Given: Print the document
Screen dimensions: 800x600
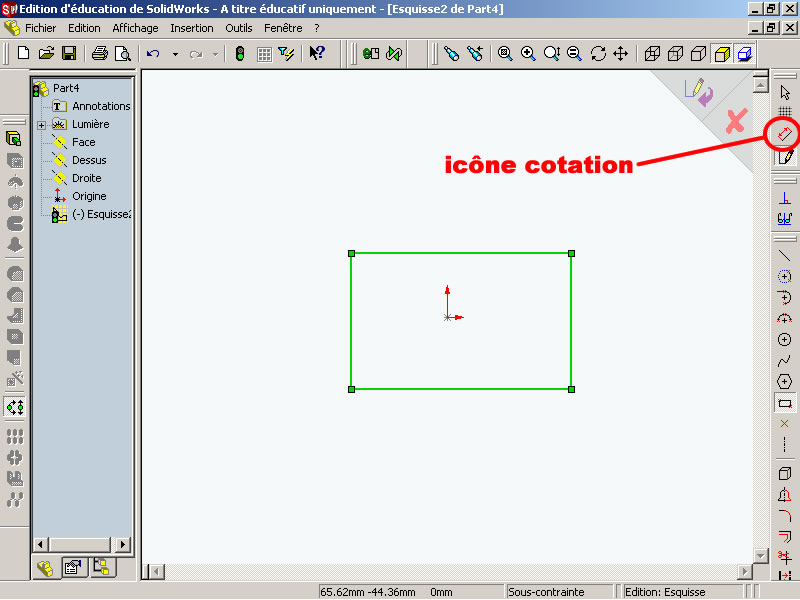Looking at the screenshot, I should [99, 53].
